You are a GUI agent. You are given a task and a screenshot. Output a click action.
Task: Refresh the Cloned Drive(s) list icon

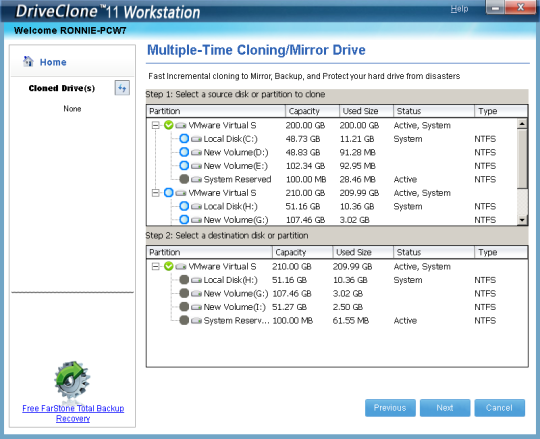(x=122, y=88)
